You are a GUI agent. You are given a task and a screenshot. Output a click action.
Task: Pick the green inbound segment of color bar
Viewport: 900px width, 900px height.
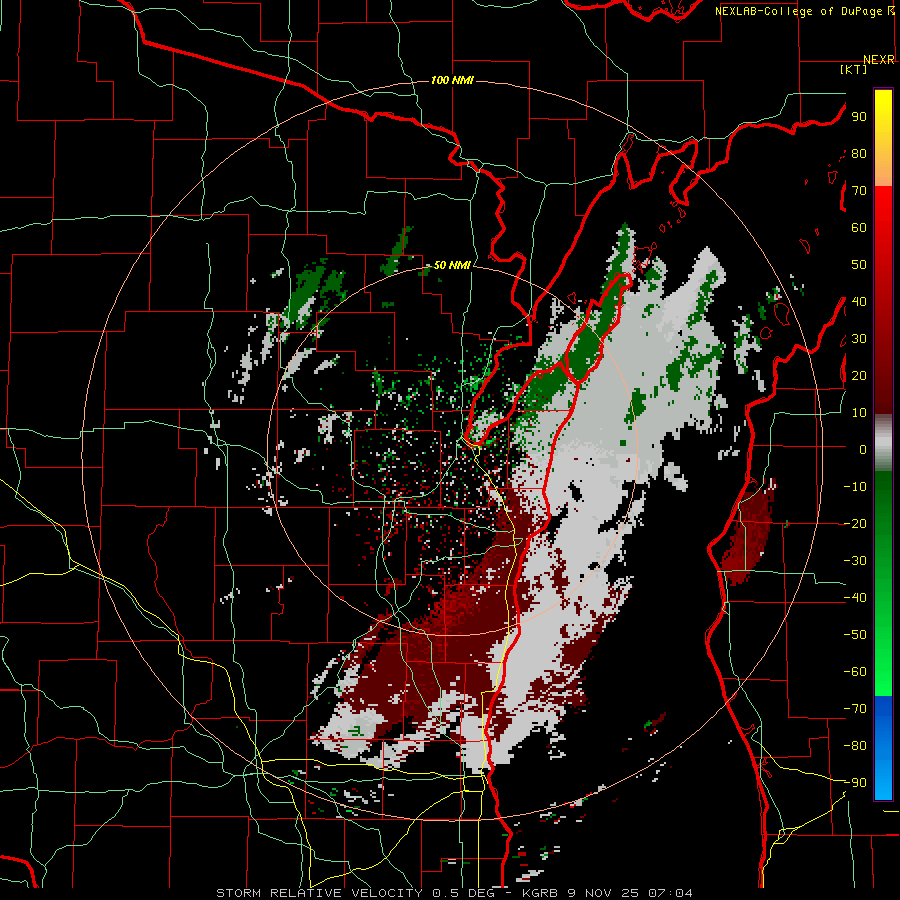[x=883, y=583]
